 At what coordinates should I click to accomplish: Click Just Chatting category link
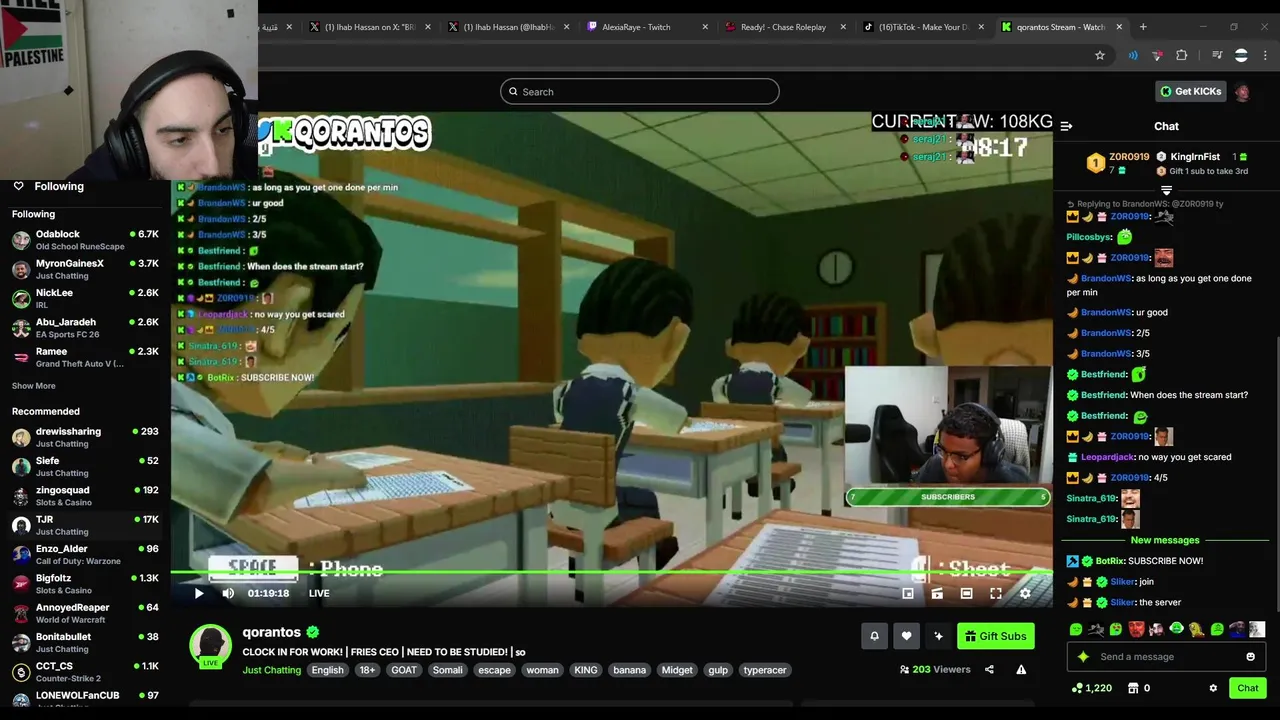(271, 670)
